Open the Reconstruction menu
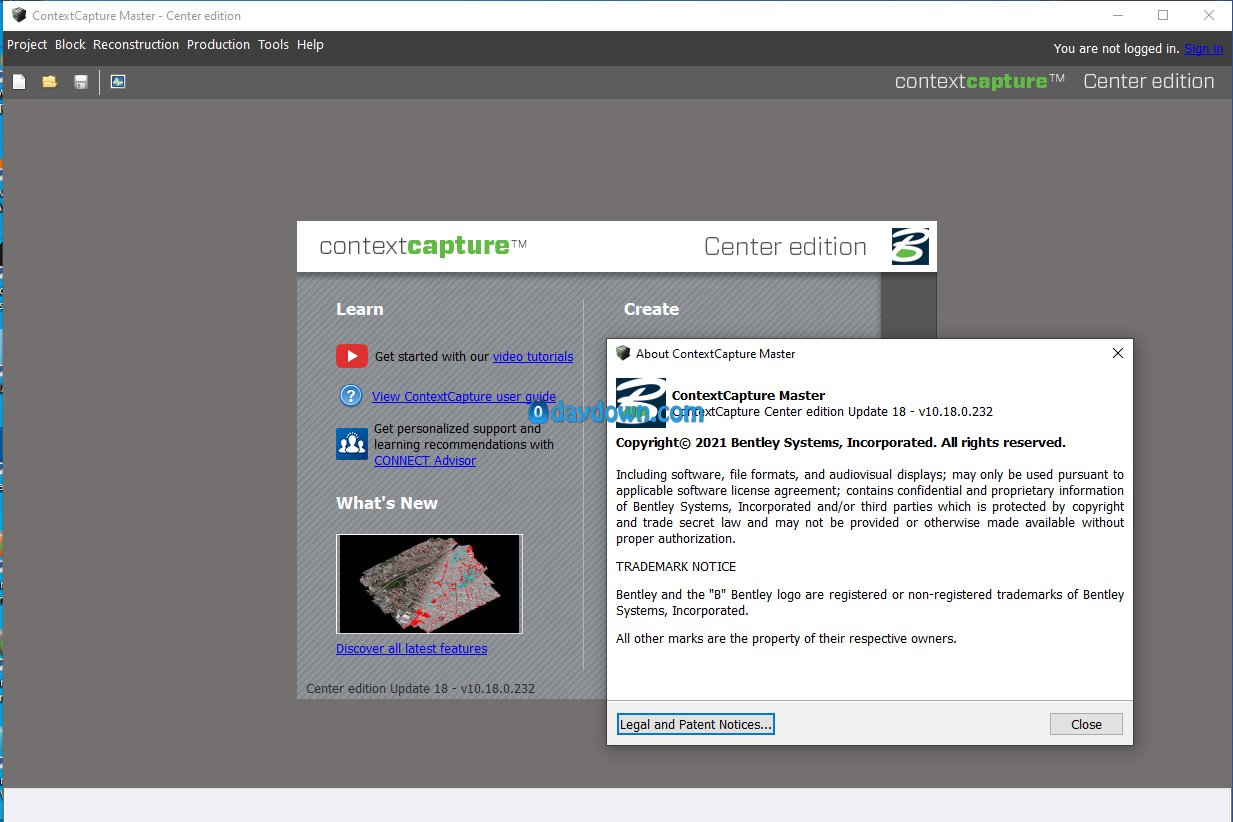1233x822 pixels. [x=136, y=45]
